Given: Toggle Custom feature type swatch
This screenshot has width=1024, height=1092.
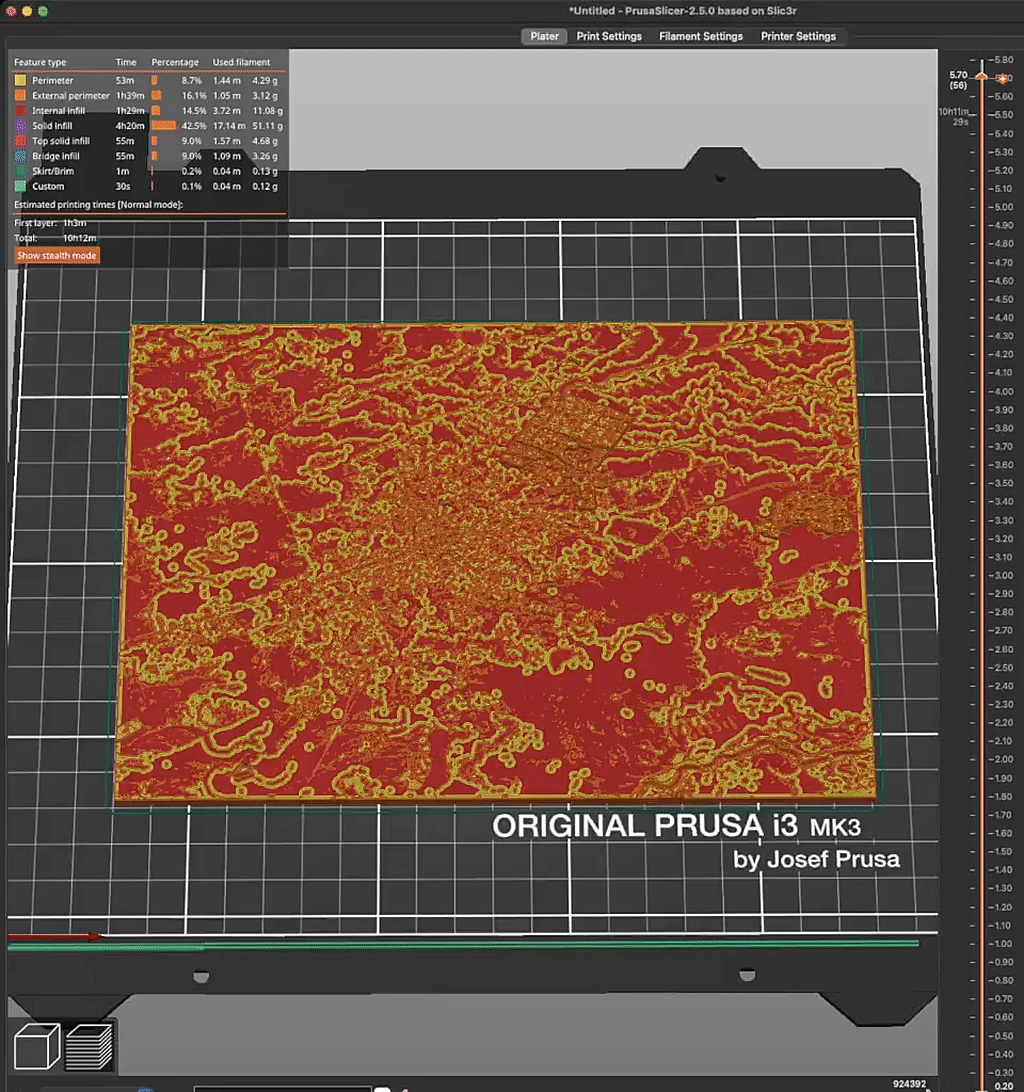Looking at the screenshot, I should pos(20,186).
